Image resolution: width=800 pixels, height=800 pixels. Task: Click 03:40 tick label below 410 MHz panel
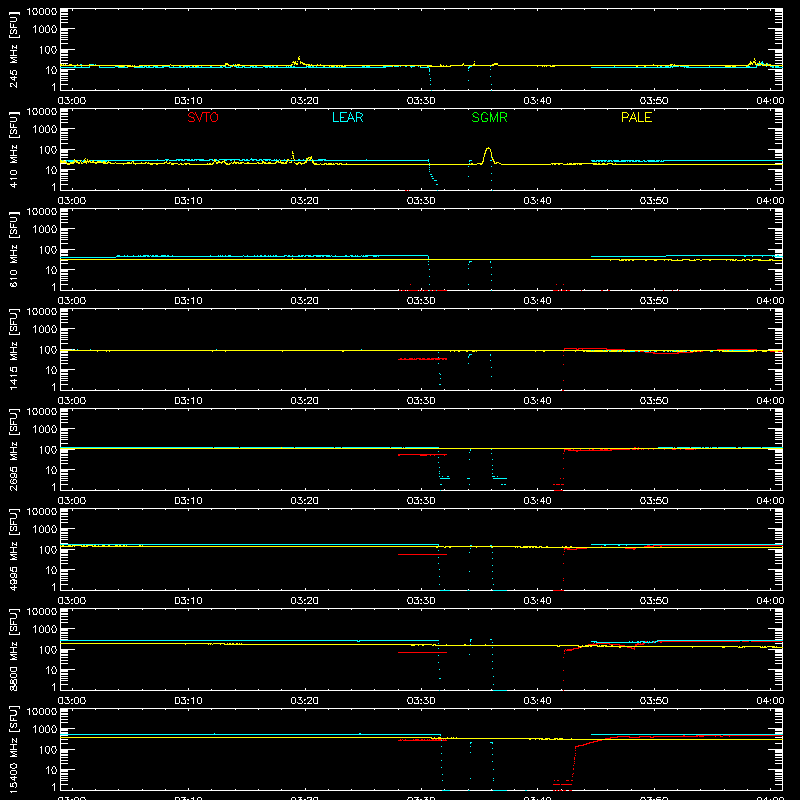click(537, 201)
